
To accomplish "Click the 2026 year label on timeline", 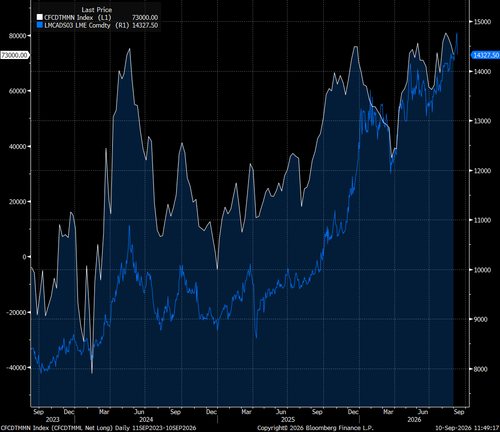I will [414, 419].
